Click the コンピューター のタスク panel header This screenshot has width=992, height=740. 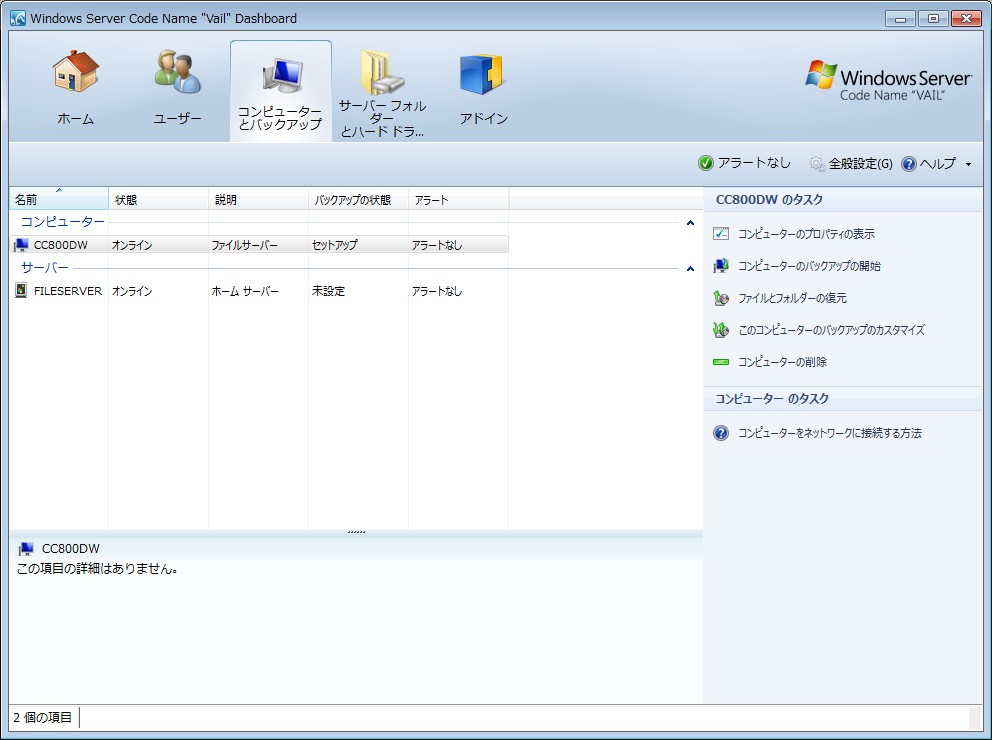click(x=772, y=398)
